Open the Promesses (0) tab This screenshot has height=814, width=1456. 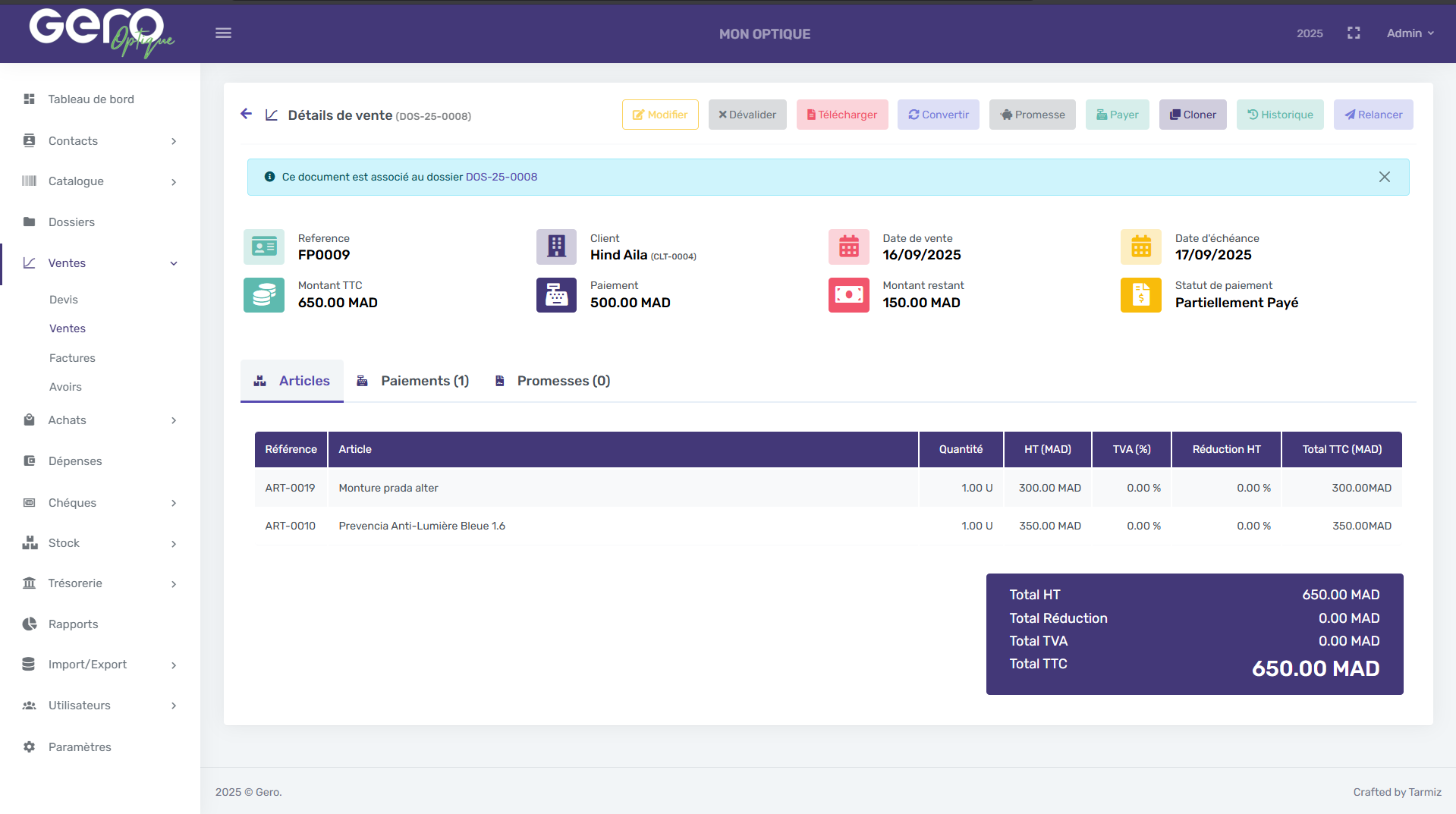[552, 381]
